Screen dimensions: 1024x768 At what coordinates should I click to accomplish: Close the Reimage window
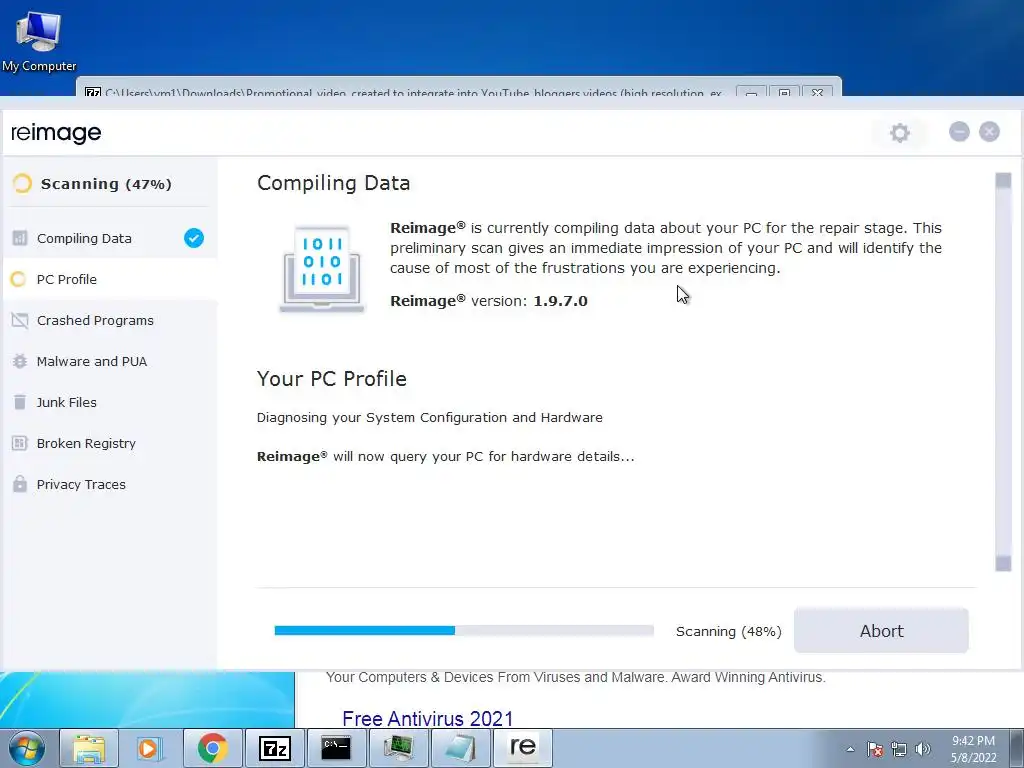(989, 132)
